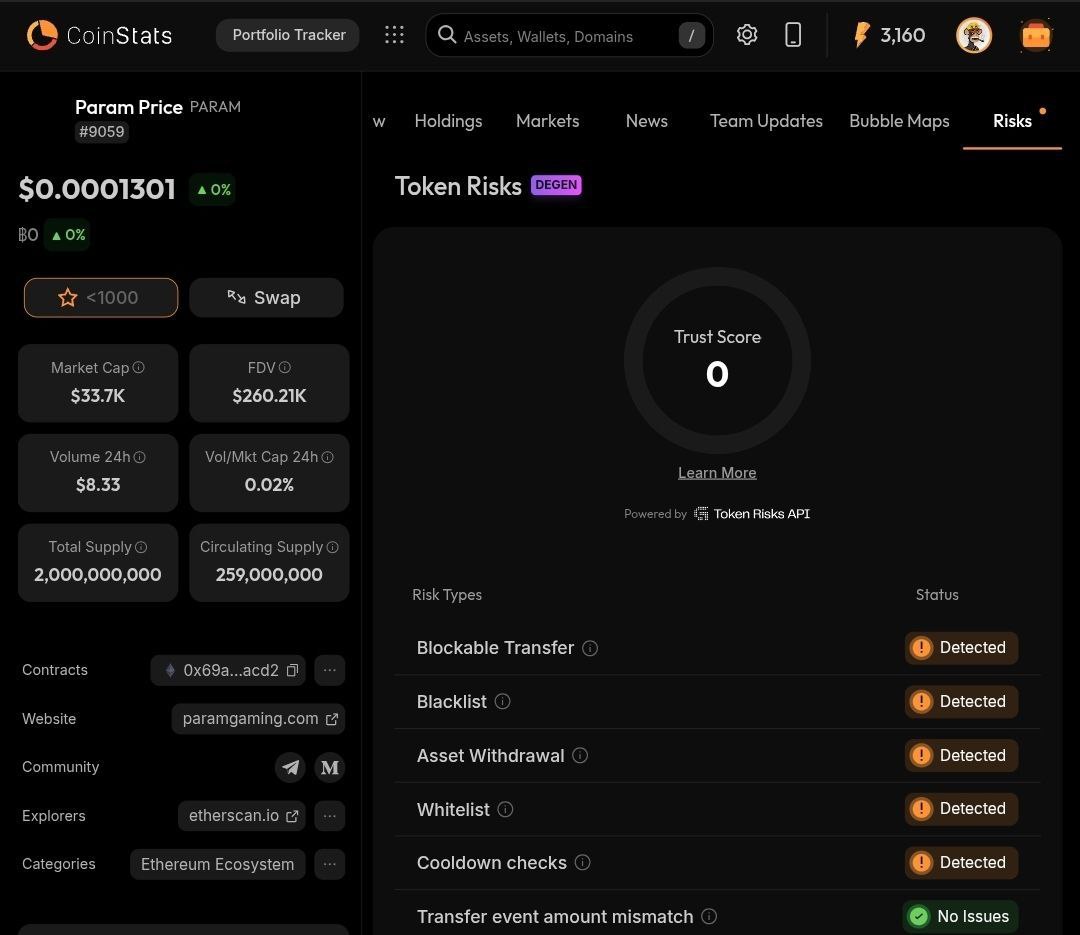This screenshot has height=935, width=1080.
Task: Show Asset Withdrawal info icon
Action: pos(581,756)
